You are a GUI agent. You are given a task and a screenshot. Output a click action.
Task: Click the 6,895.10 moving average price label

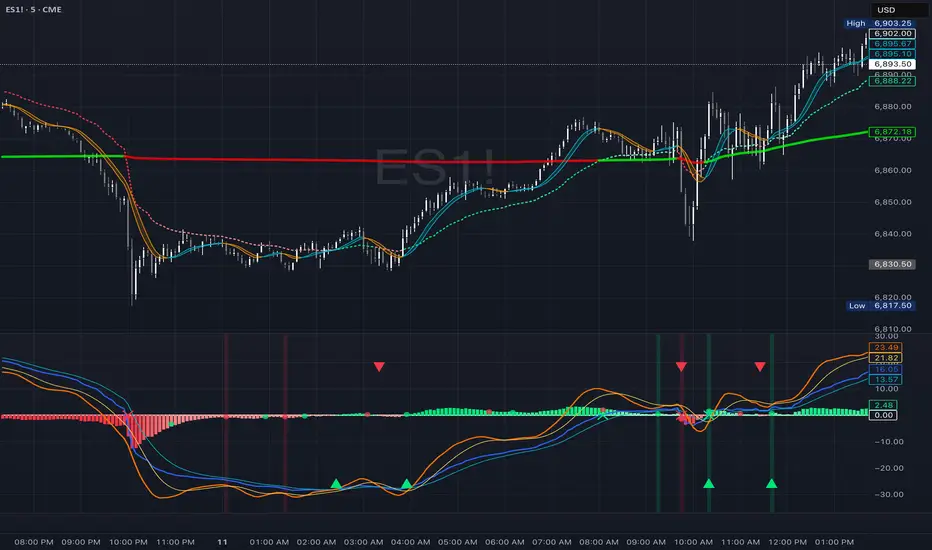[892, 54]
